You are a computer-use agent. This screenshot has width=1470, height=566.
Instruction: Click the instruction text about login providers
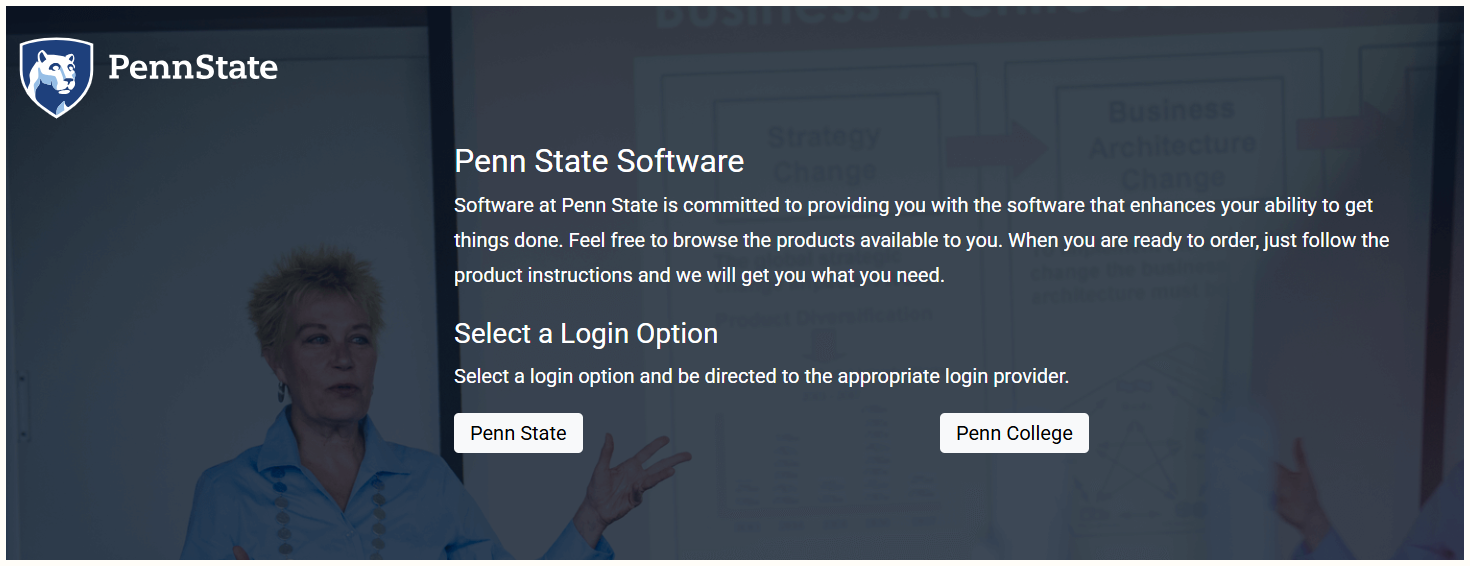pos(761,377)
